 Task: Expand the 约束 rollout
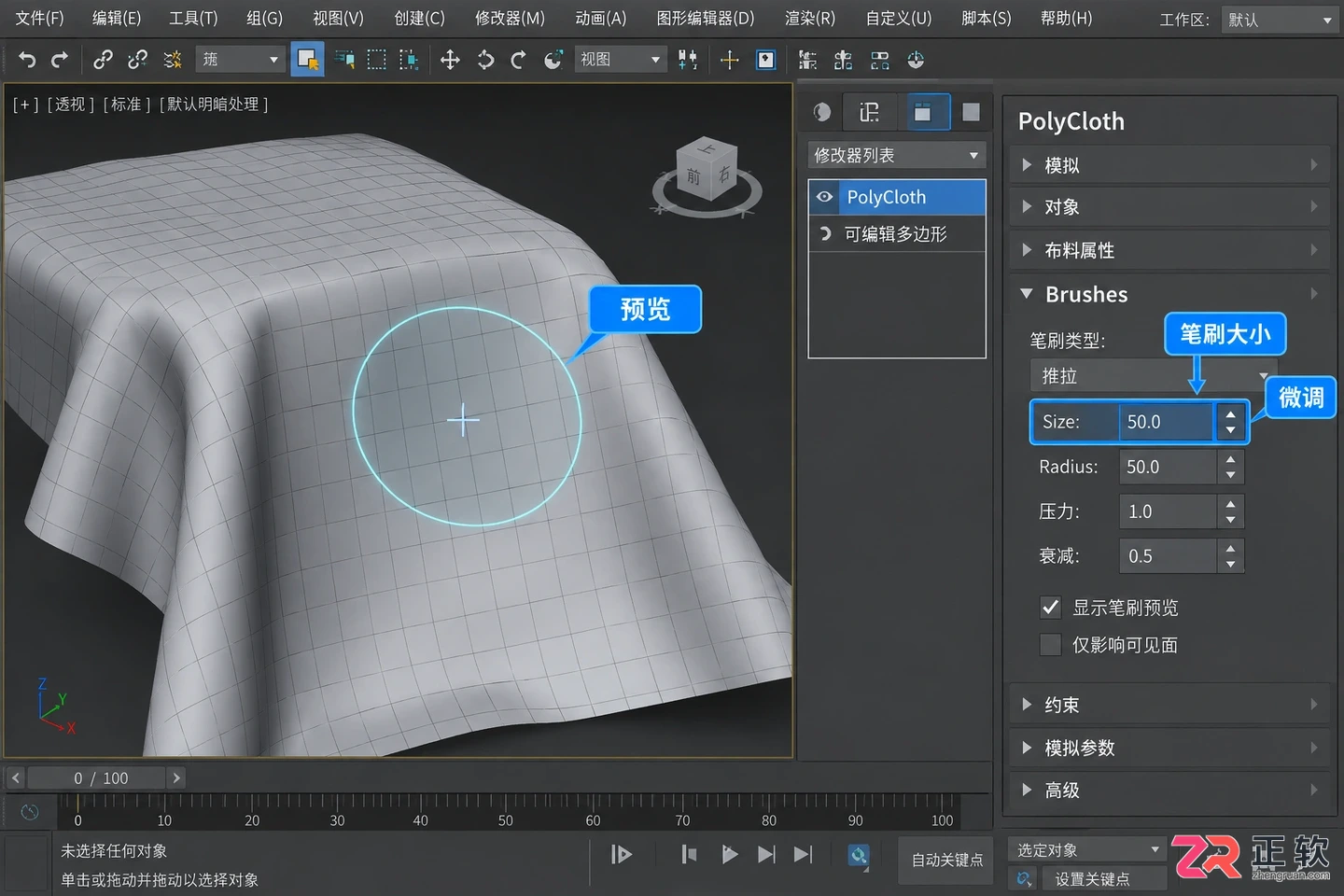(1169, 705)
